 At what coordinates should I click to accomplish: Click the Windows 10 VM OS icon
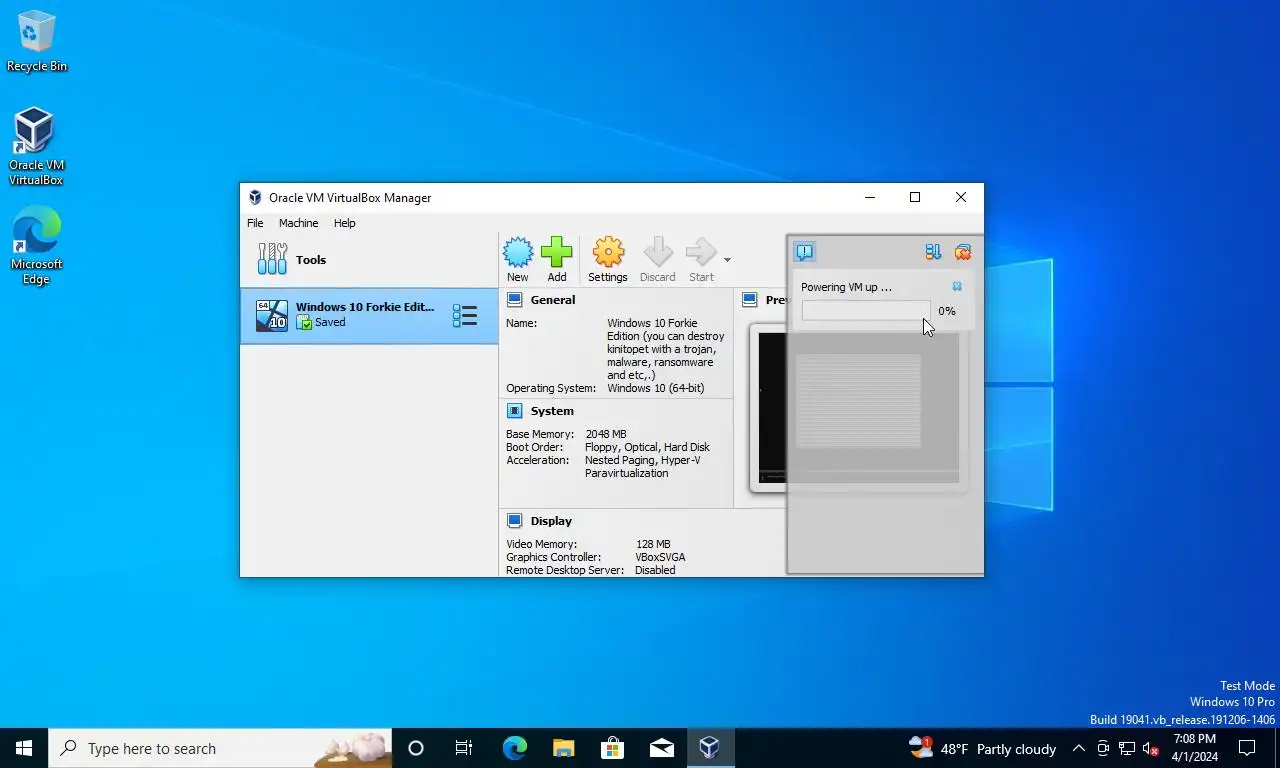(x=272, y=316)
